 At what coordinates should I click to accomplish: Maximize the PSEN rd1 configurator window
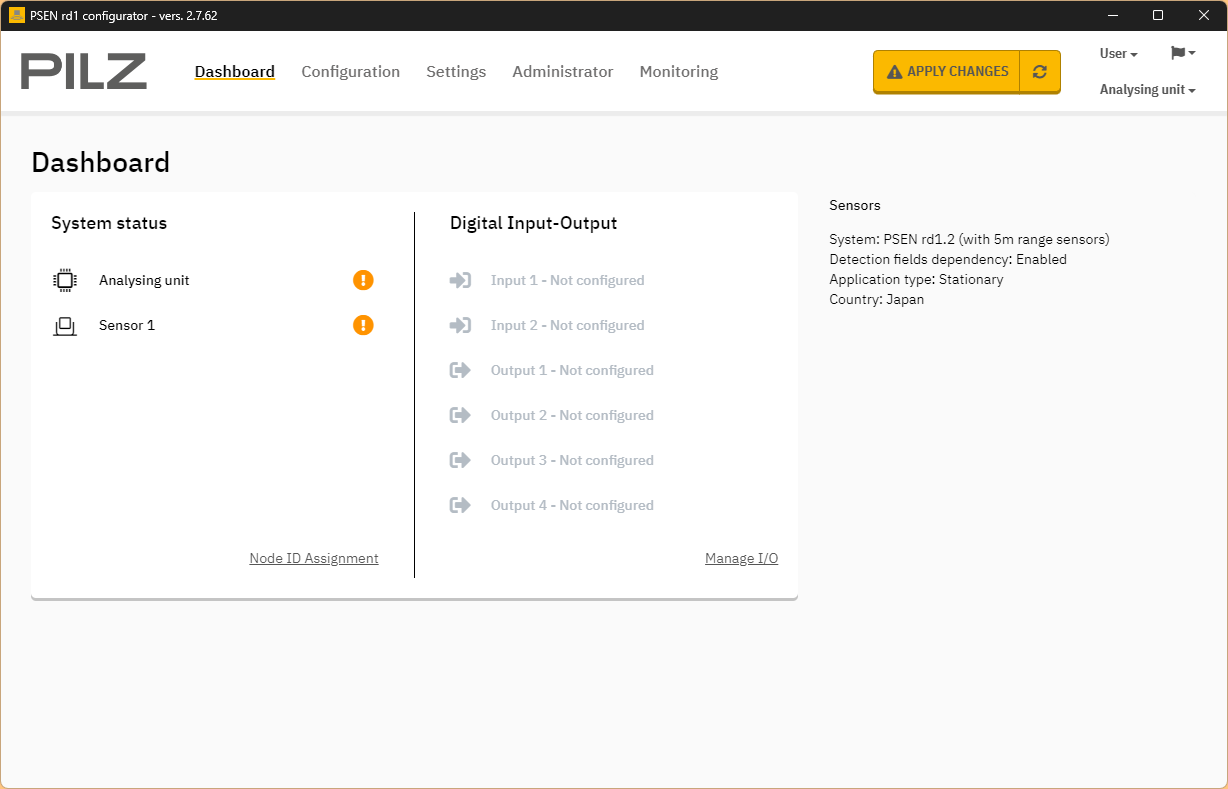click(x=1158, y=15)
